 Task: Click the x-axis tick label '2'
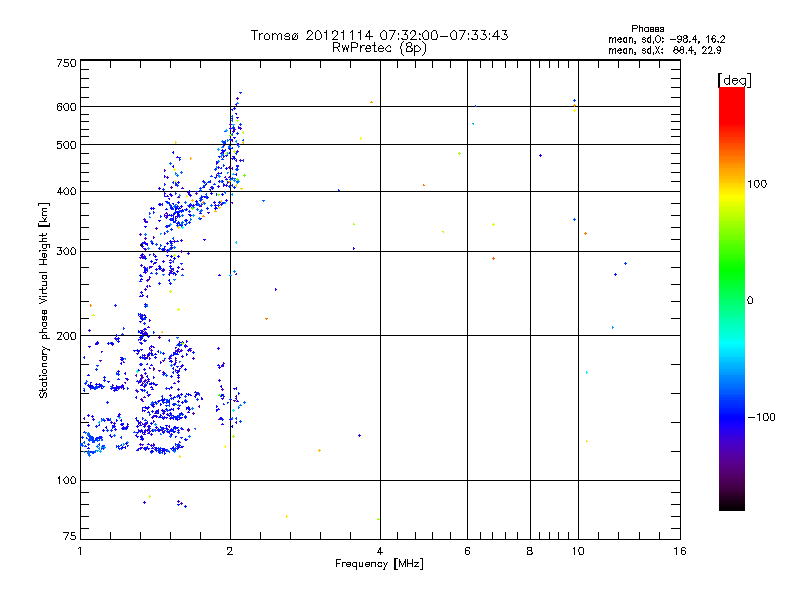click(230, 551)
